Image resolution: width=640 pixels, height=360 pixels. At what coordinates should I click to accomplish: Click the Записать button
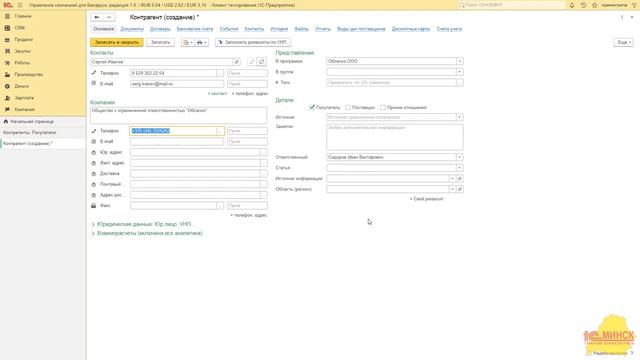click(160, 42)
